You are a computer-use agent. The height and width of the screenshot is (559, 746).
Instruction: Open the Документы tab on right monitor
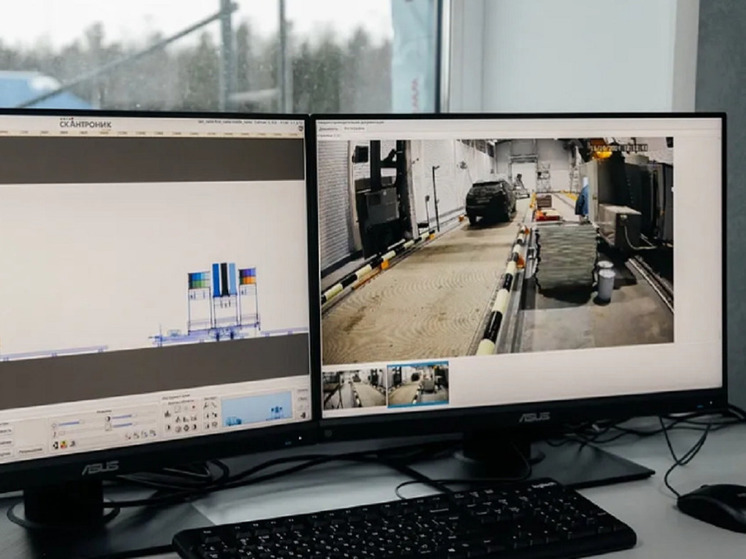click(328, 128)
